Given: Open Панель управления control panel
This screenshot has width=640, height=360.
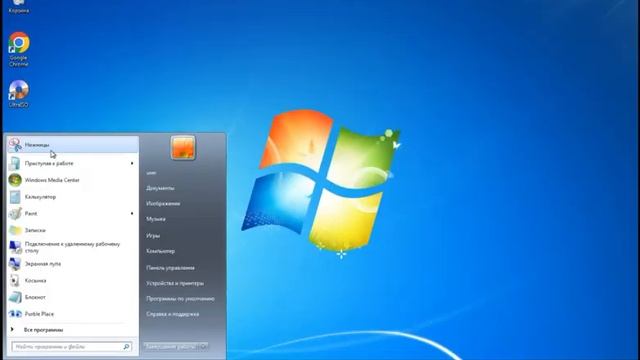Looking at the screenshot, I should click(x=170, y=268).
